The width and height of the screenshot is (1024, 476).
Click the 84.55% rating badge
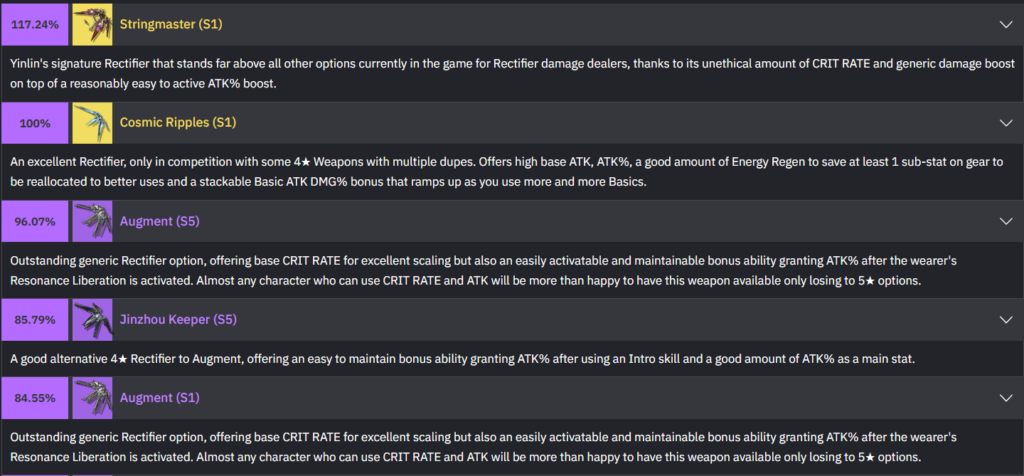coord(35,398)
